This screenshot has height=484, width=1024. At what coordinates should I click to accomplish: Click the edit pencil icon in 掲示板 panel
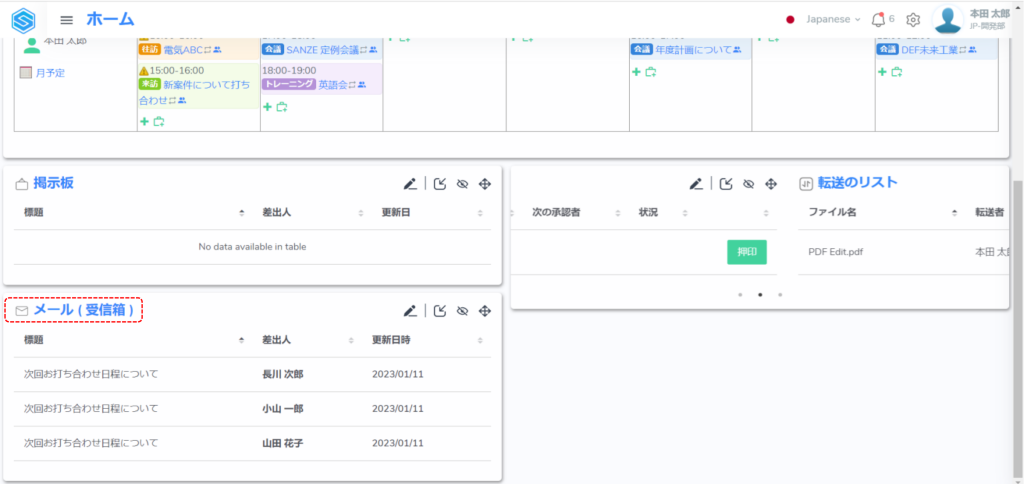coord(409,183)
